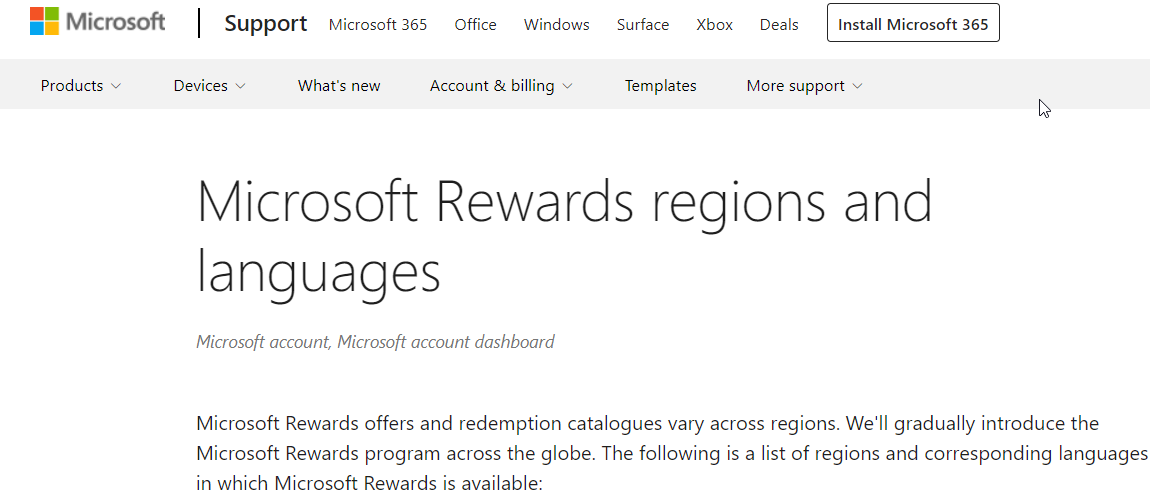Open the Microsoft 365 header link
The width and height of the screenshot is (1150, 495).
pos(378,24)
